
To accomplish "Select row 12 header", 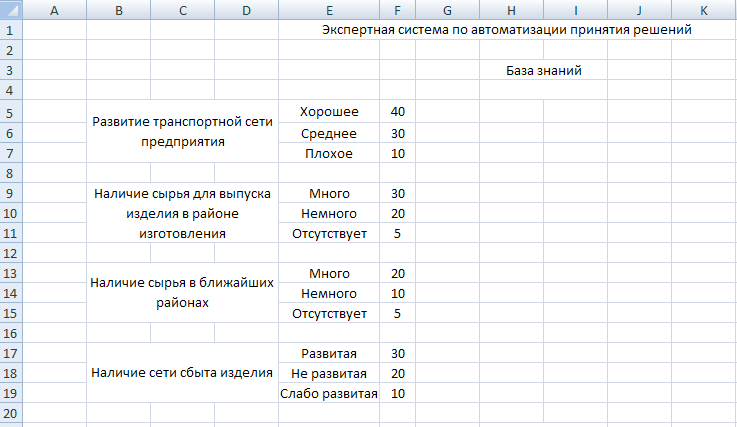I will point(11,253).
